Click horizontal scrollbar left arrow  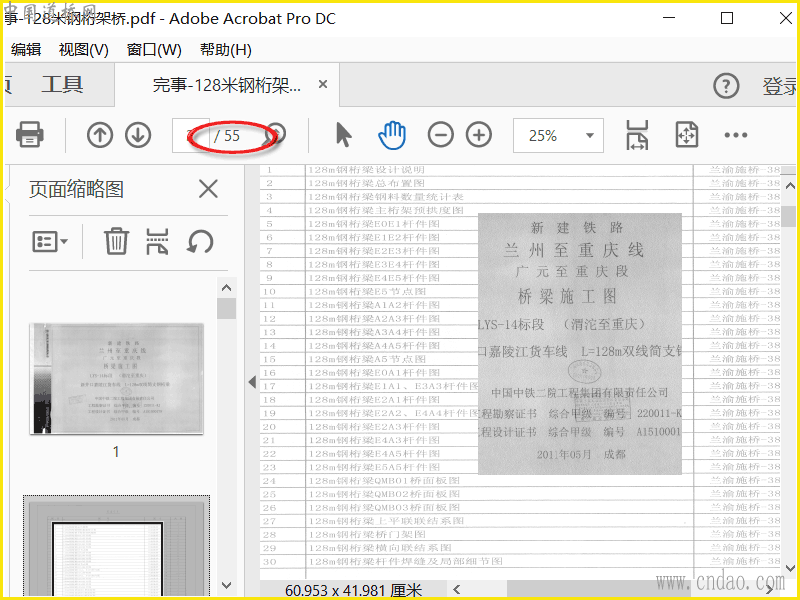[x=457, y=590]
